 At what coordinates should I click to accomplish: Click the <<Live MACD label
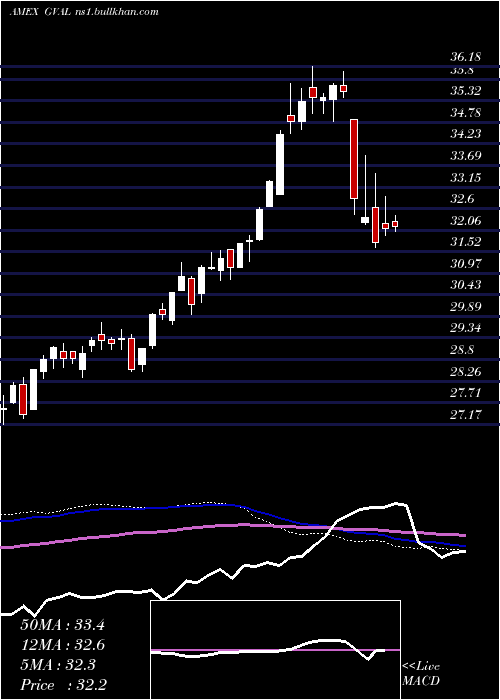(421, 674)
